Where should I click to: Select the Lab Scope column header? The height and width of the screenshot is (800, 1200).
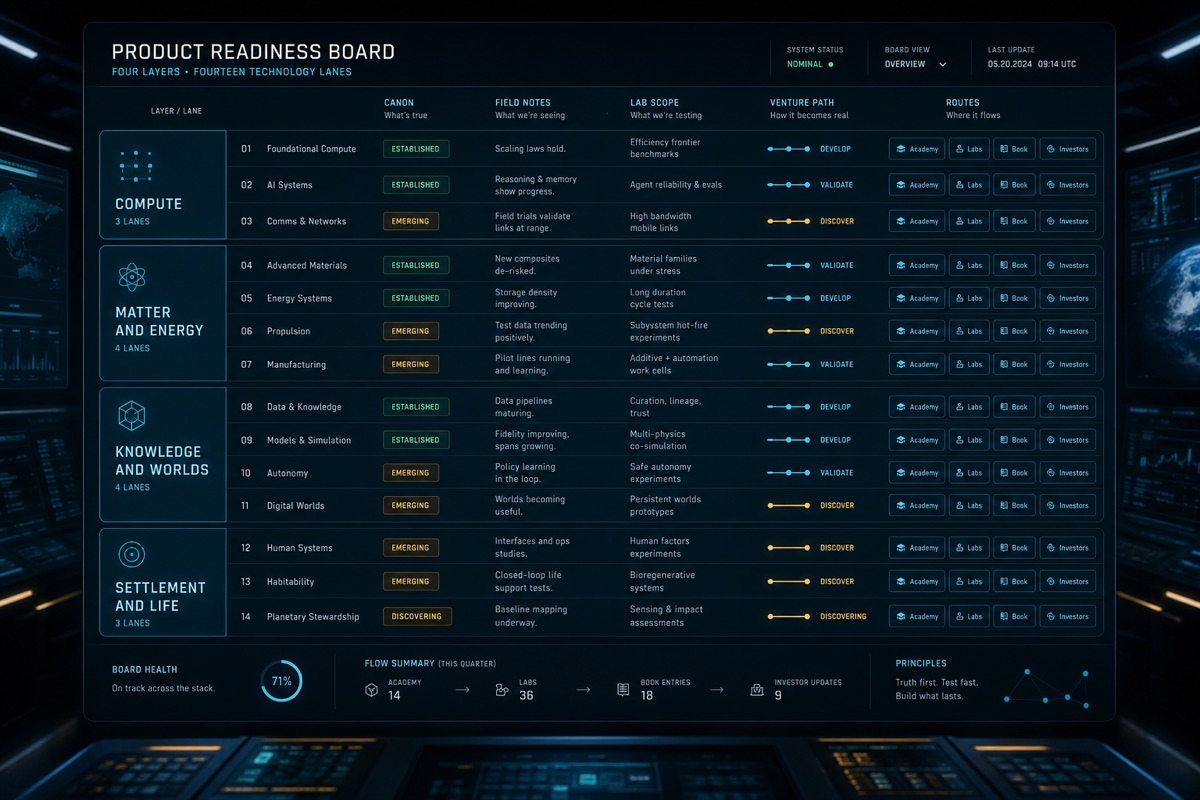(x=654, y=102)
